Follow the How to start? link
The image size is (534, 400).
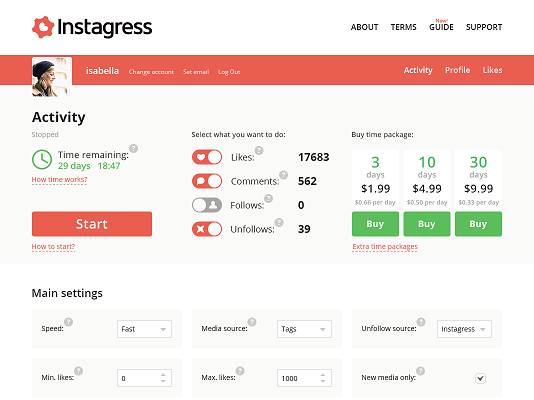[x=53, y=246]
